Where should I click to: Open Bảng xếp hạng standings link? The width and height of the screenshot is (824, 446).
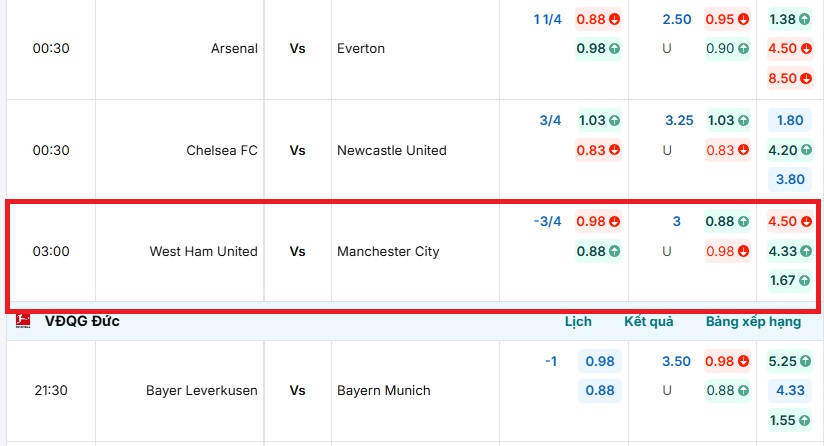click(x=752, y=322)
